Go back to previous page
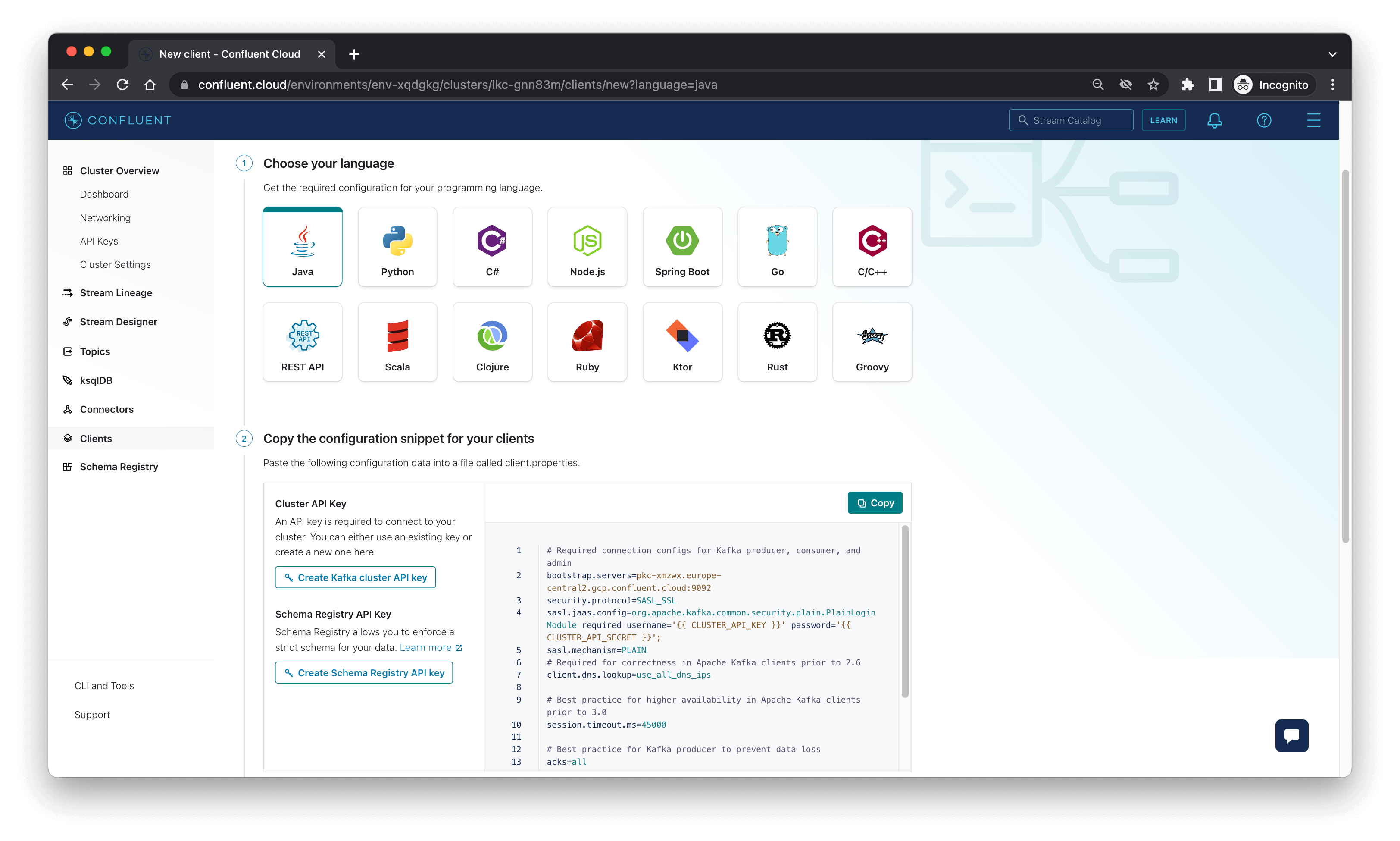 67,85
